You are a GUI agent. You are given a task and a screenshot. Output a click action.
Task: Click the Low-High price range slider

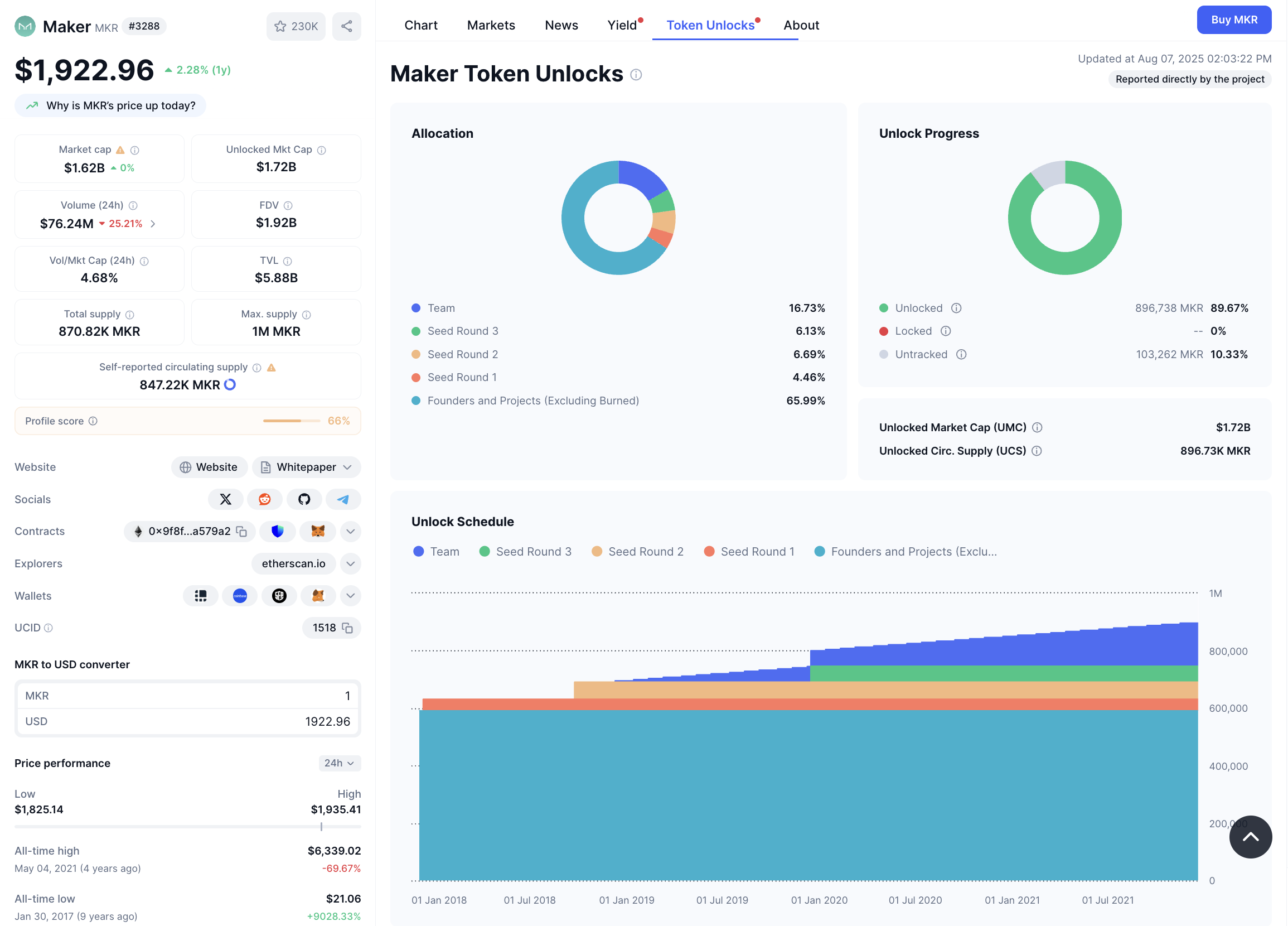187,827
